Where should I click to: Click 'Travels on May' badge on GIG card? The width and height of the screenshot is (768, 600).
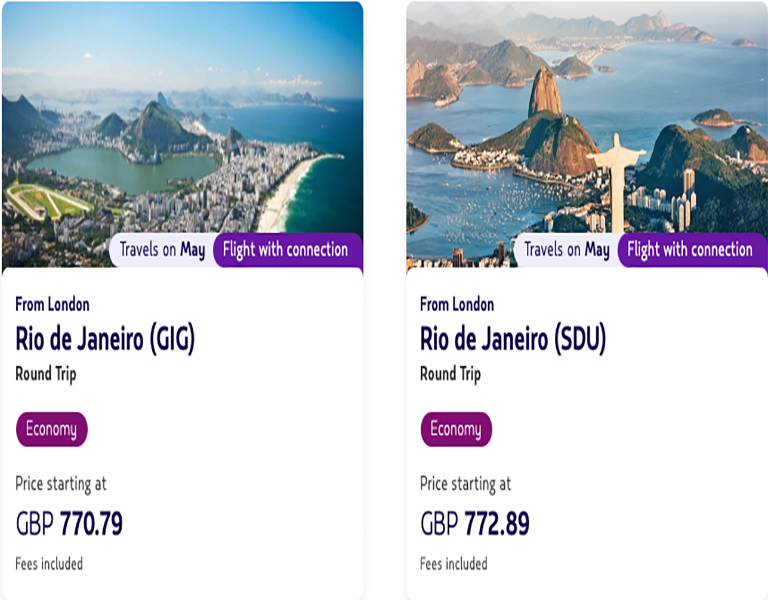(x=162, y=250)
